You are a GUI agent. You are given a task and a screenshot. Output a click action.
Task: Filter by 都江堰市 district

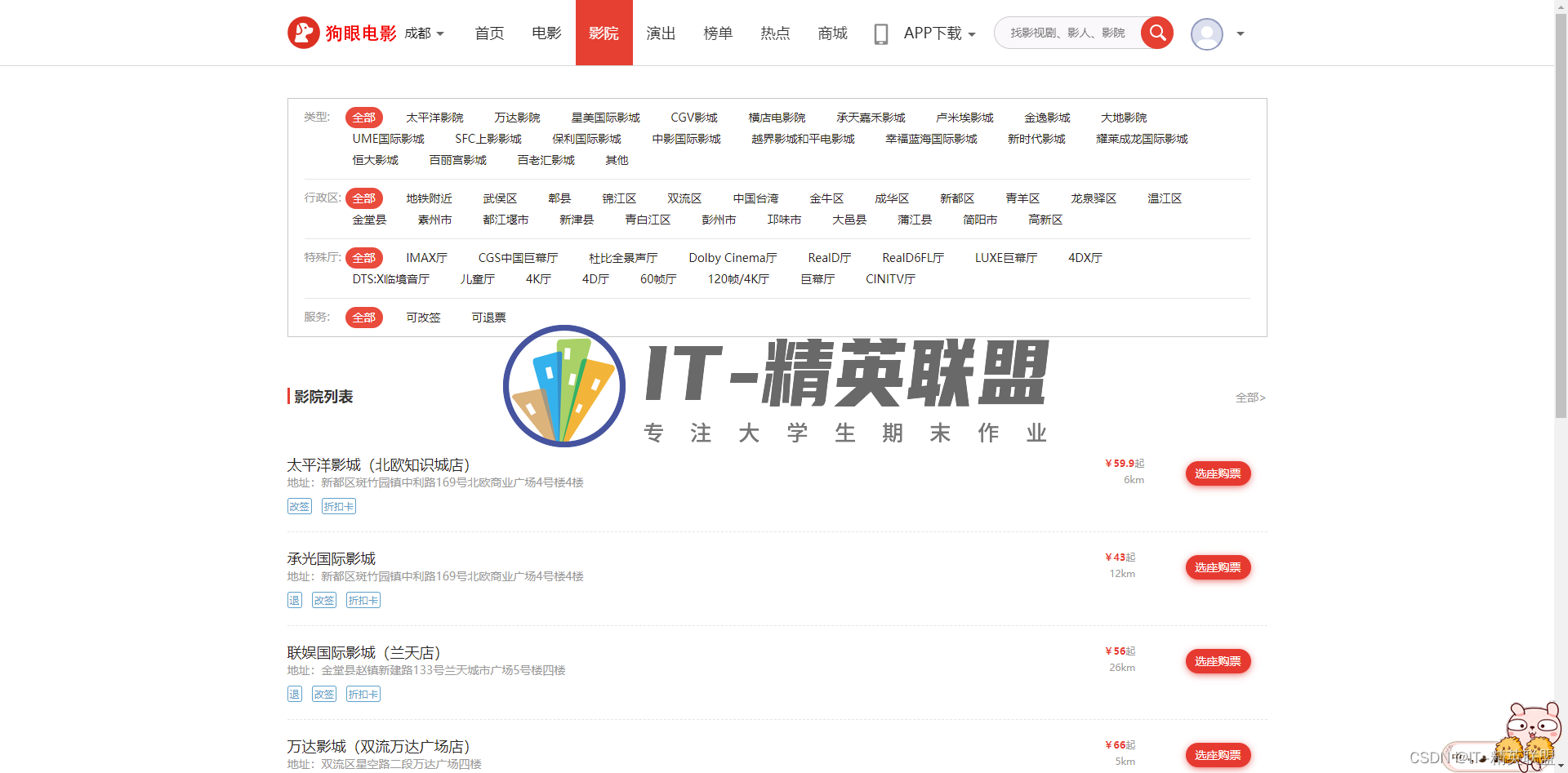(506, 220)
